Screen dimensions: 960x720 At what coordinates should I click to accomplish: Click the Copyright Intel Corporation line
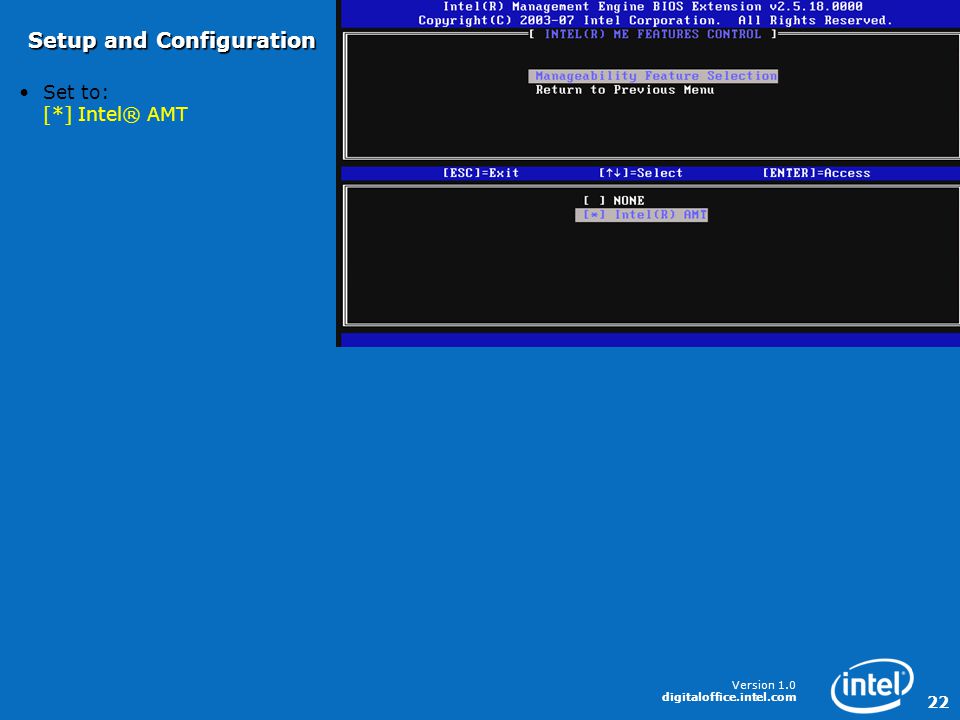(655, 20)
